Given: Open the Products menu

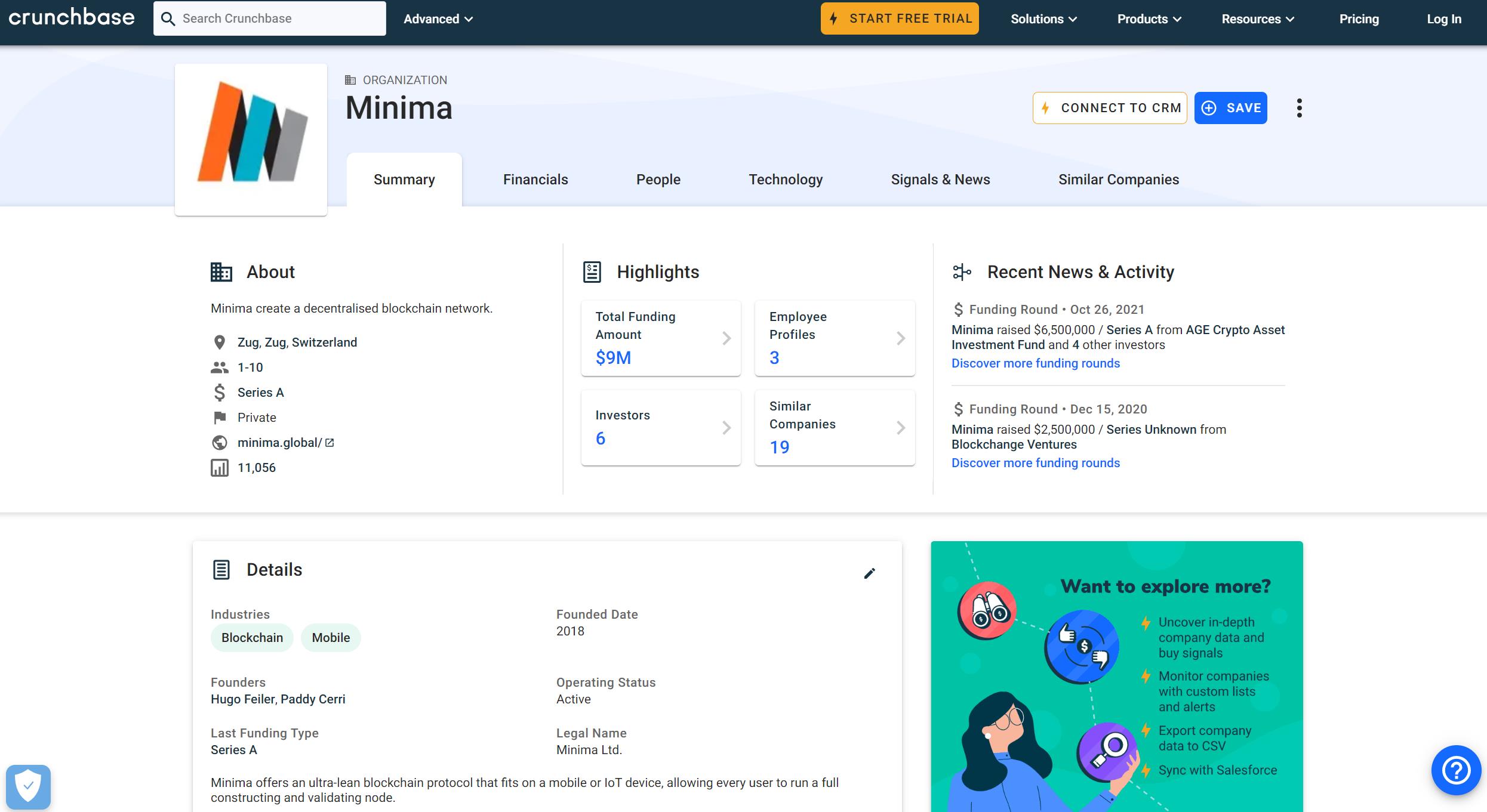Looking at the screenshot, I should [x=1149, y=19].
